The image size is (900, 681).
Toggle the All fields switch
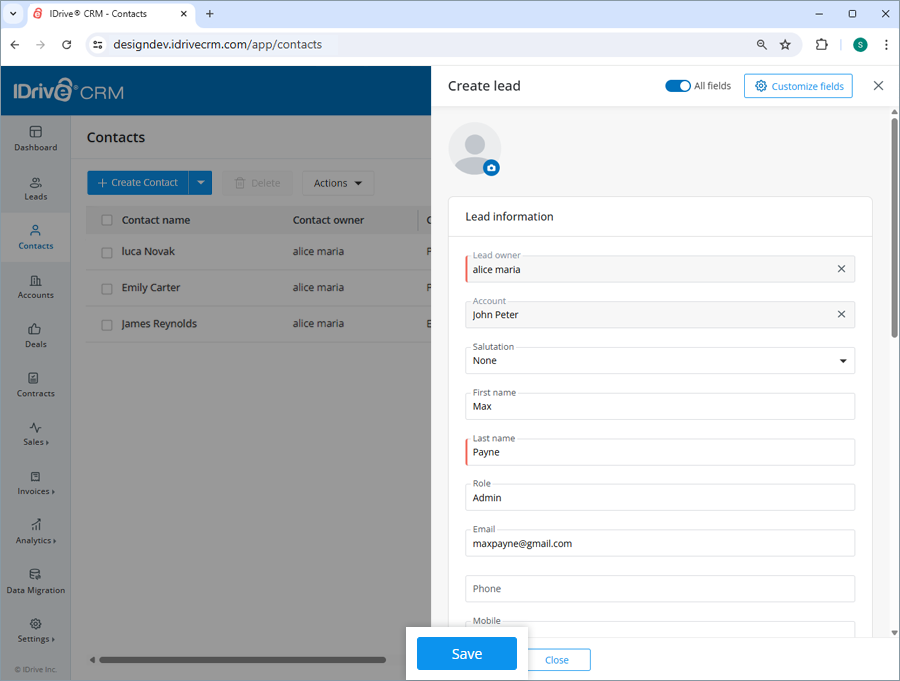pyautogui.click(x=678, y=87)
